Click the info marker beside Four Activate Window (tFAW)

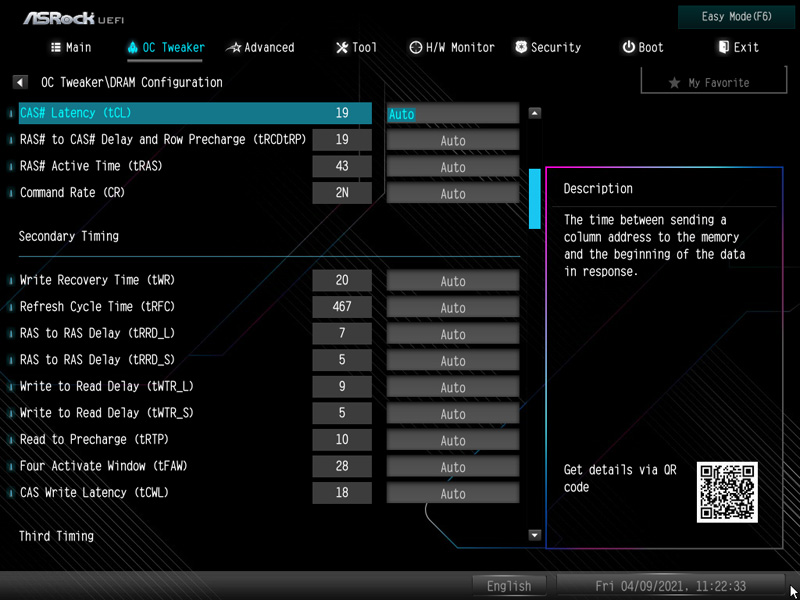coord(11,466)
